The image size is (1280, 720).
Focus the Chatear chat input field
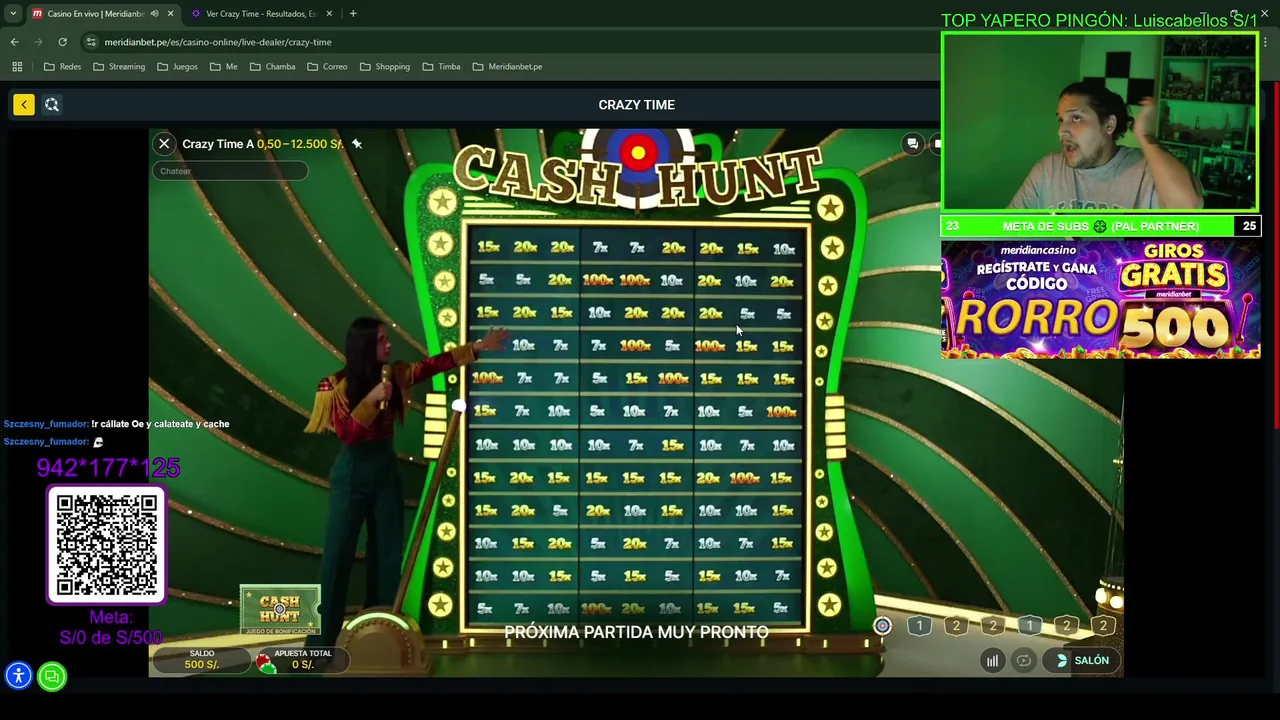click(x=231, y=171)
